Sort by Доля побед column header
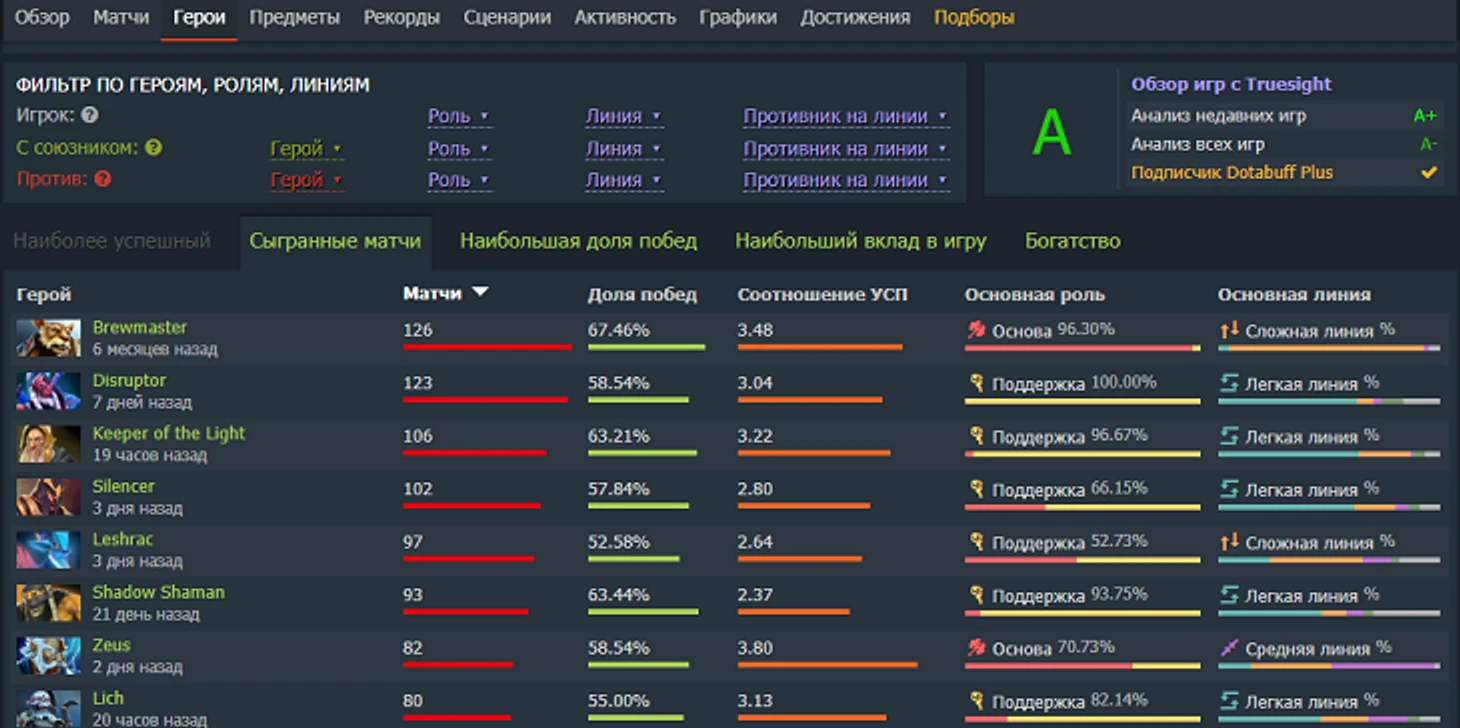1460x728 pixels. 642,295
